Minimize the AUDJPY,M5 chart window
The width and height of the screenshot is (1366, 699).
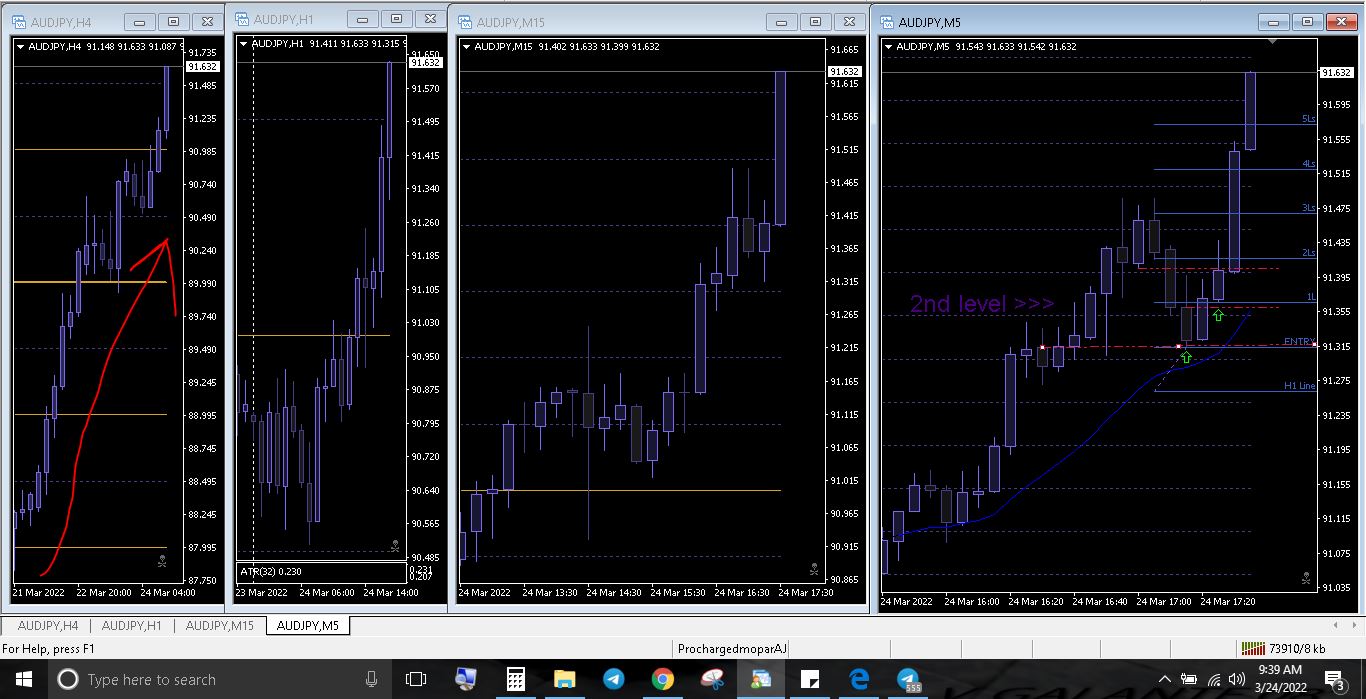pyautogui.click(x=1273, y=21)
